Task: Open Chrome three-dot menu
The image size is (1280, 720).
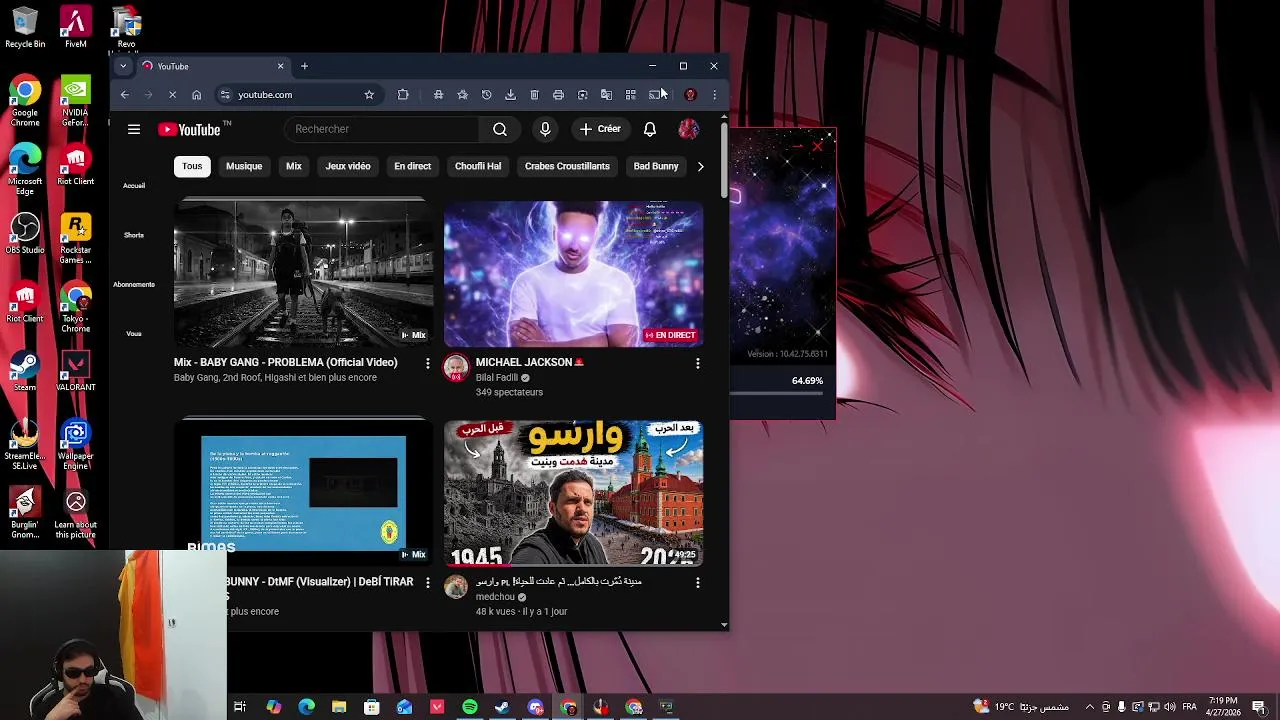Action: coord(714,95)
